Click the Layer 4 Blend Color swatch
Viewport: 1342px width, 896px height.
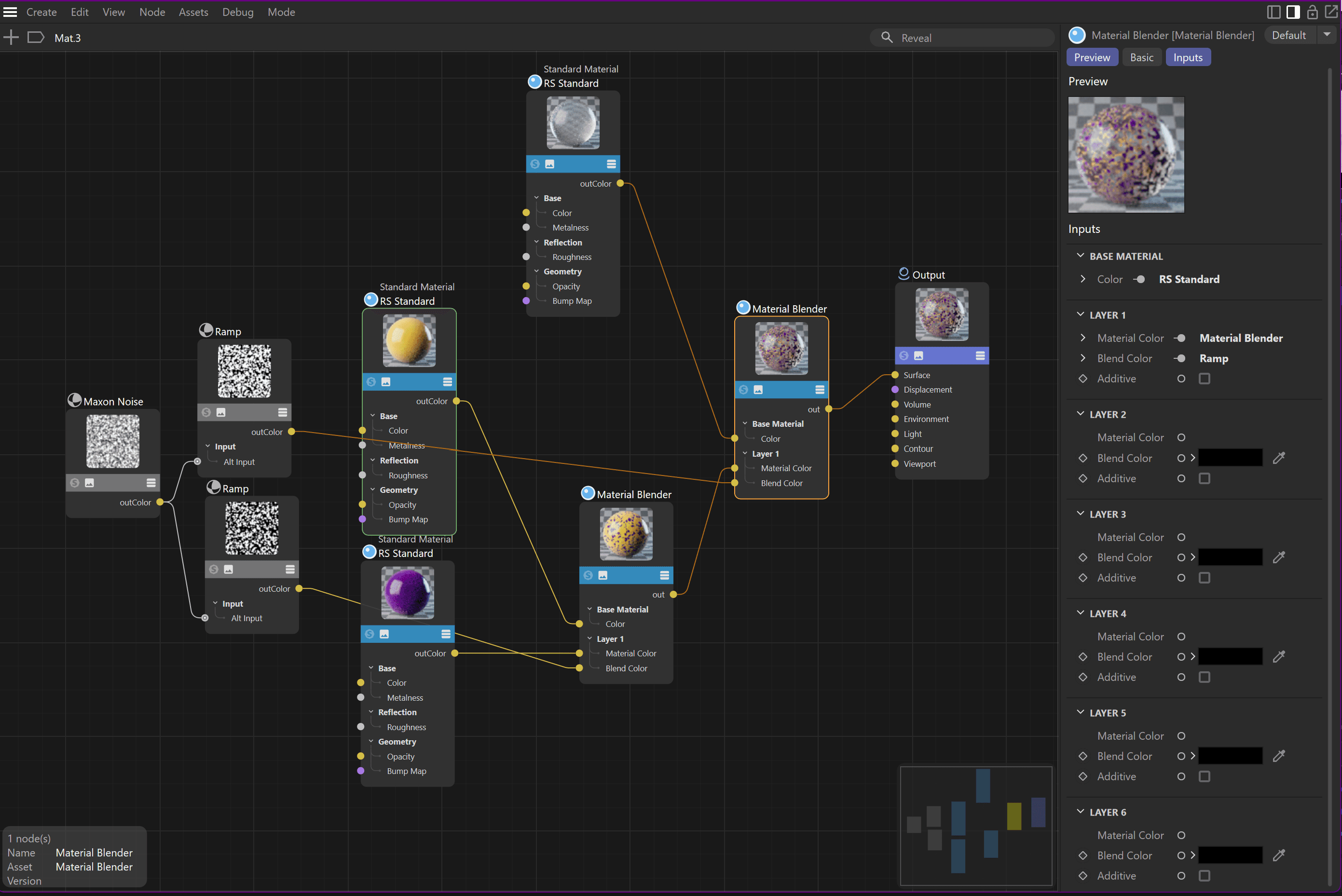1230,657
